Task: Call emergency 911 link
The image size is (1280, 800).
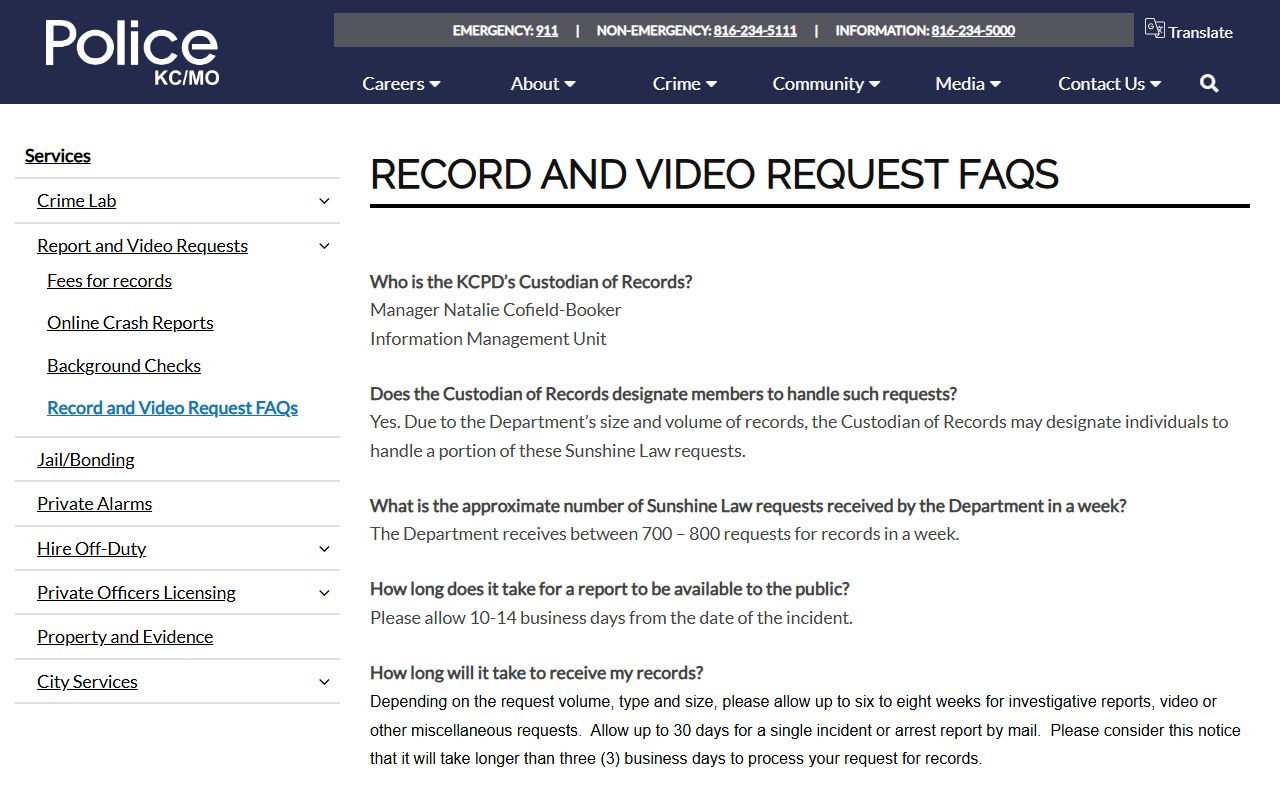Action: pos(547,31)
